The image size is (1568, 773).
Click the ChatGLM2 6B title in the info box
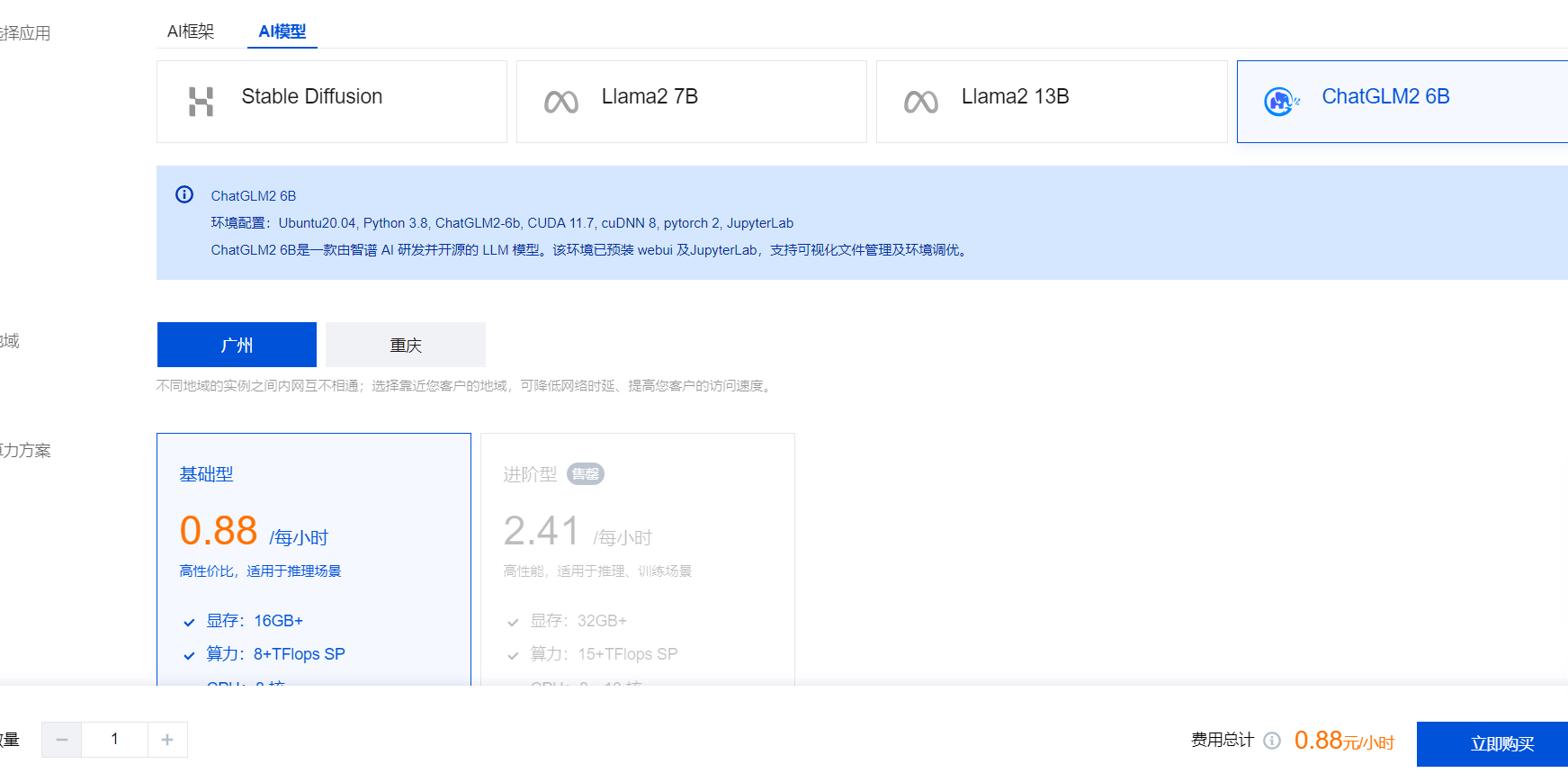click(x=254, y=196)
